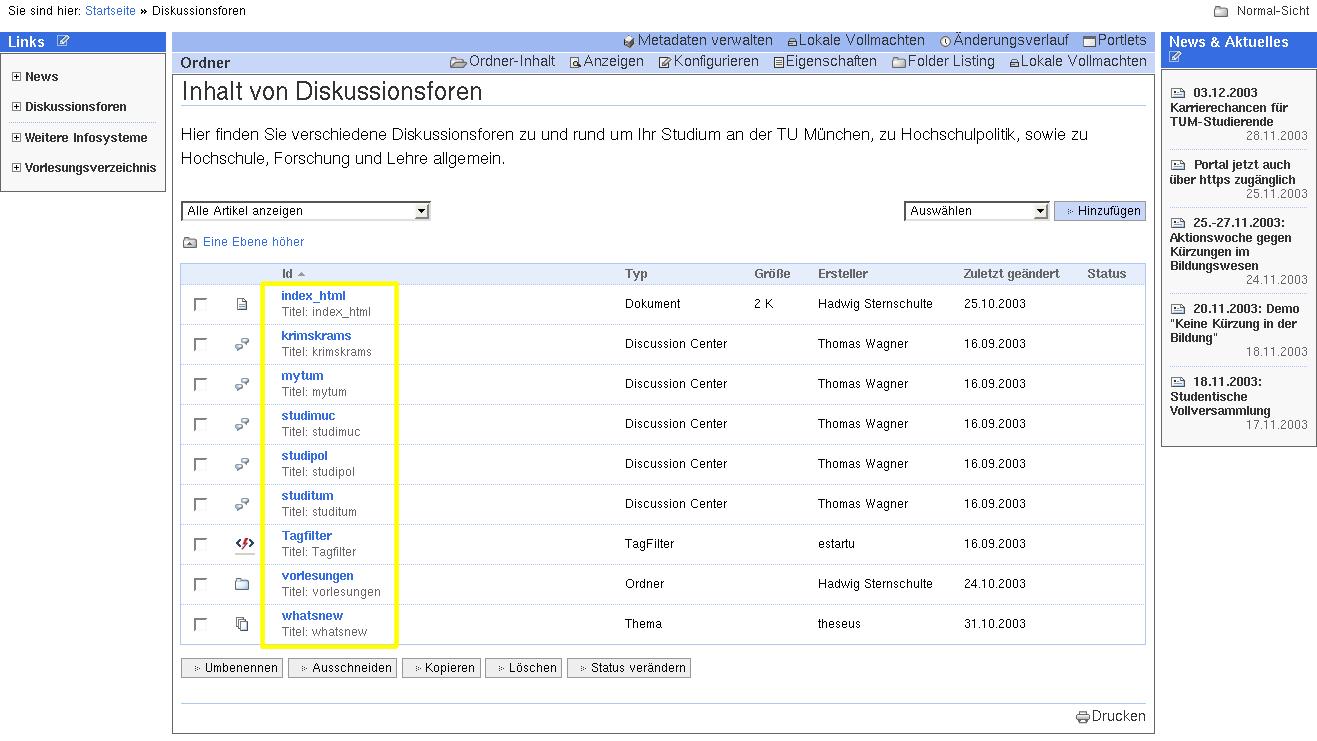Open the 'Alle Artikel anzeigen' dropdown
1317x741 pixels.
tap(305, 211)
